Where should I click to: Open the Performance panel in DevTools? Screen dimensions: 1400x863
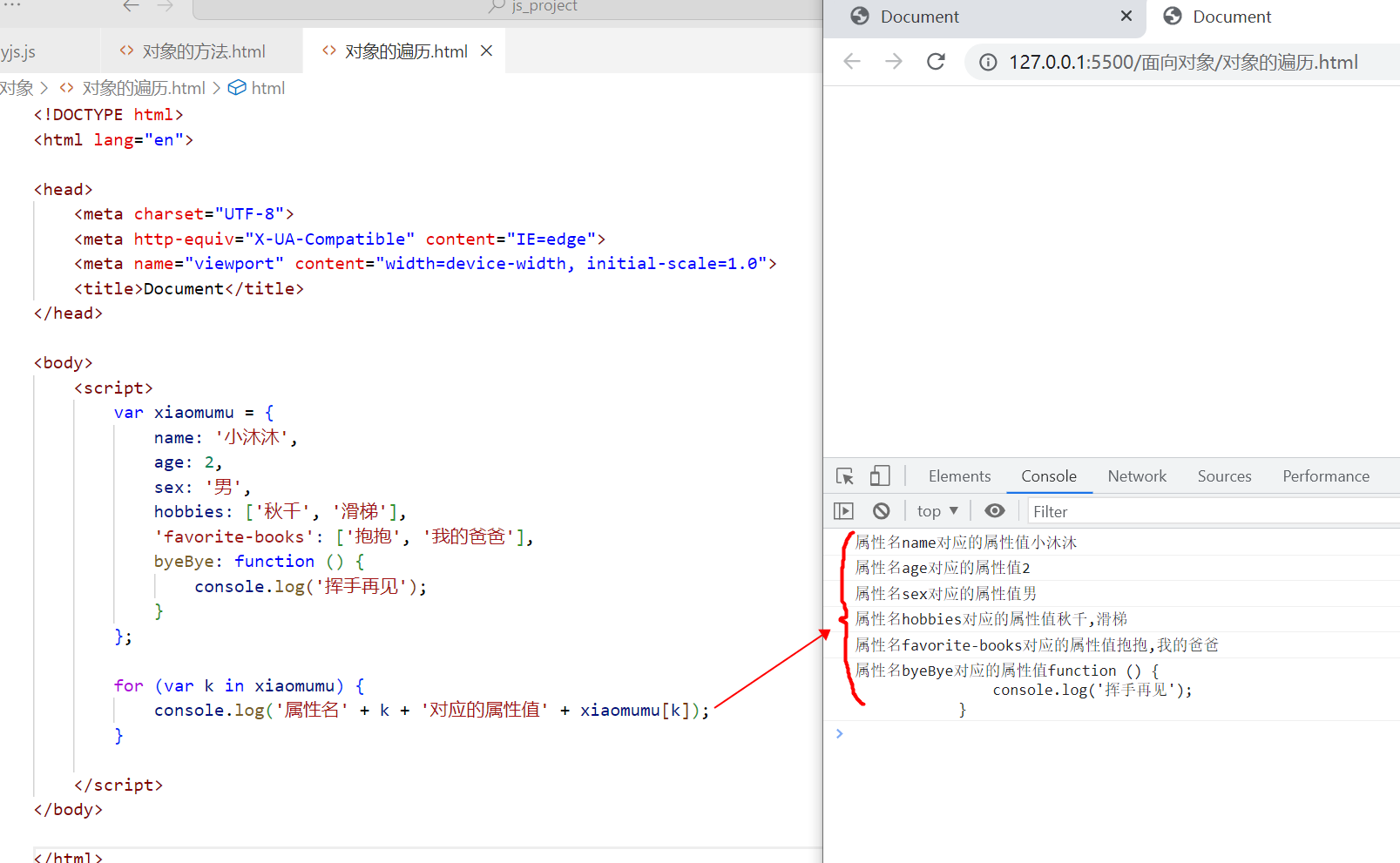tap(1326, 476)
